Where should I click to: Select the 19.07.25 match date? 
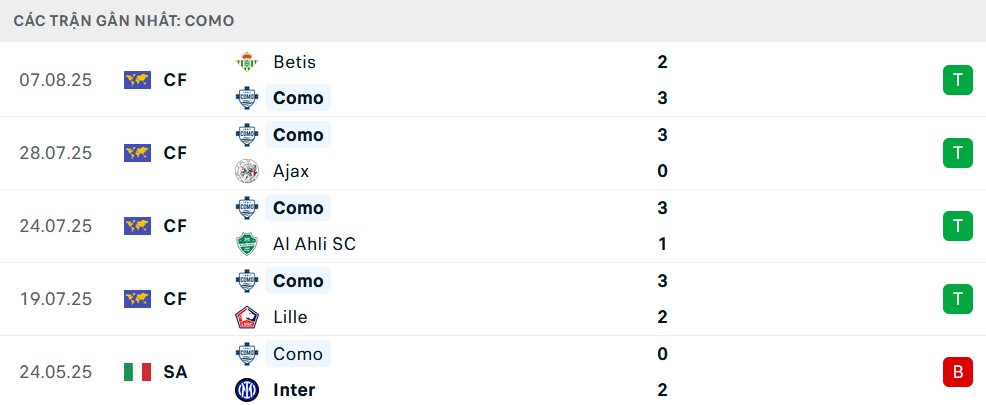(55, 299)
